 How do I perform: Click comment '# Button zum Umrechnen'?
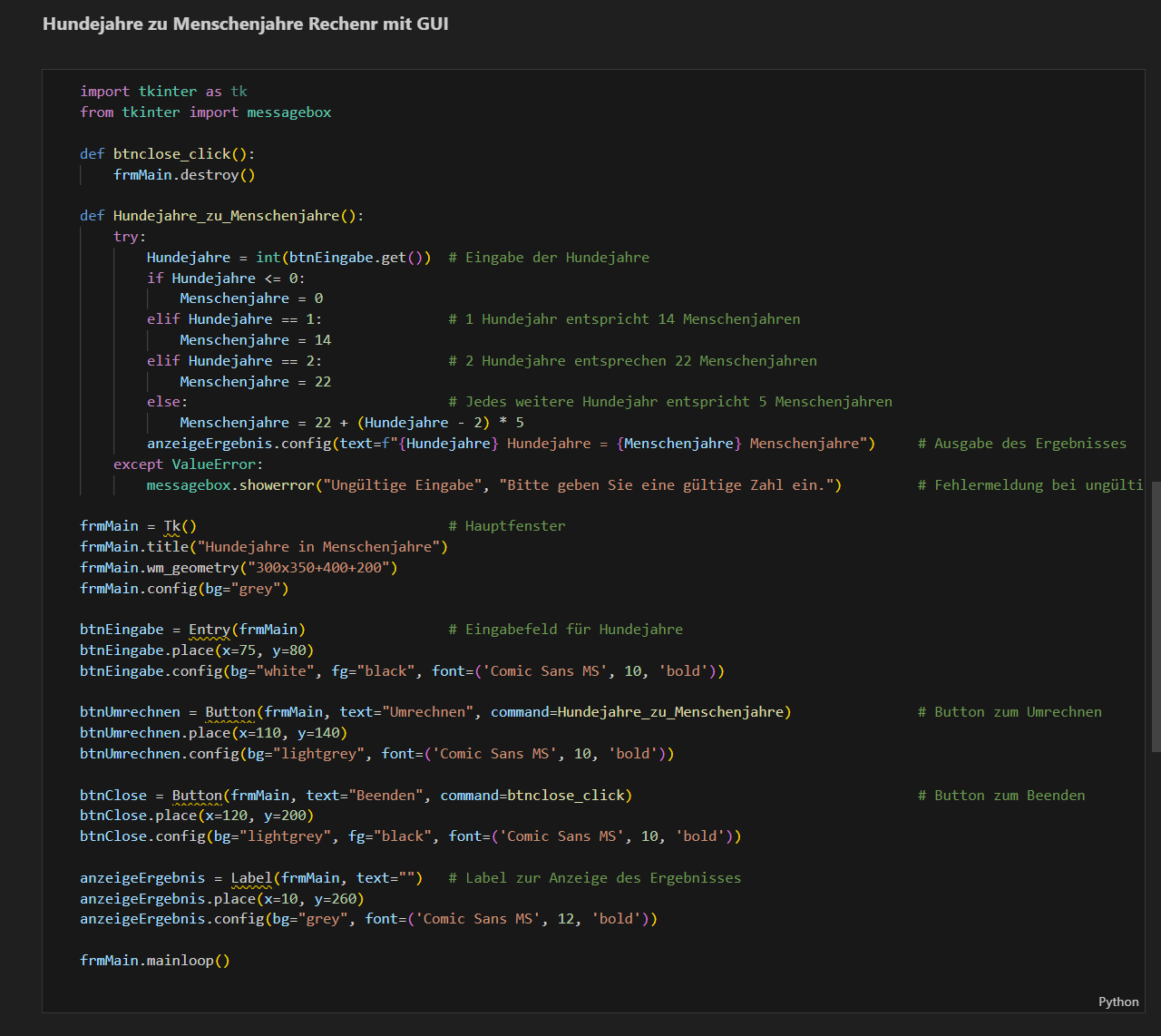tap(1010, 712)
